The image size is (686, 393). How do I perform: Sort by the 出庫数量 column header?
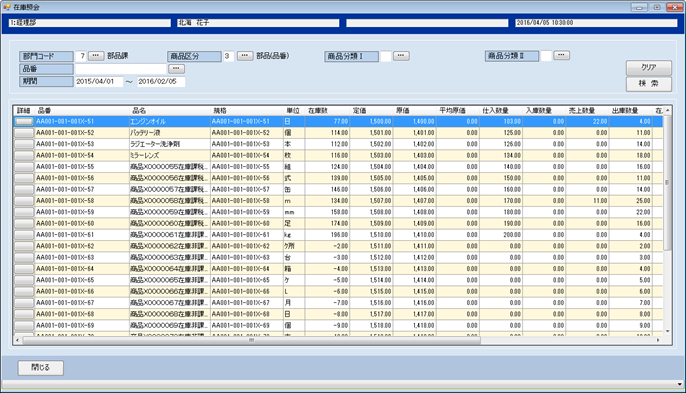(x=630, y=111)
